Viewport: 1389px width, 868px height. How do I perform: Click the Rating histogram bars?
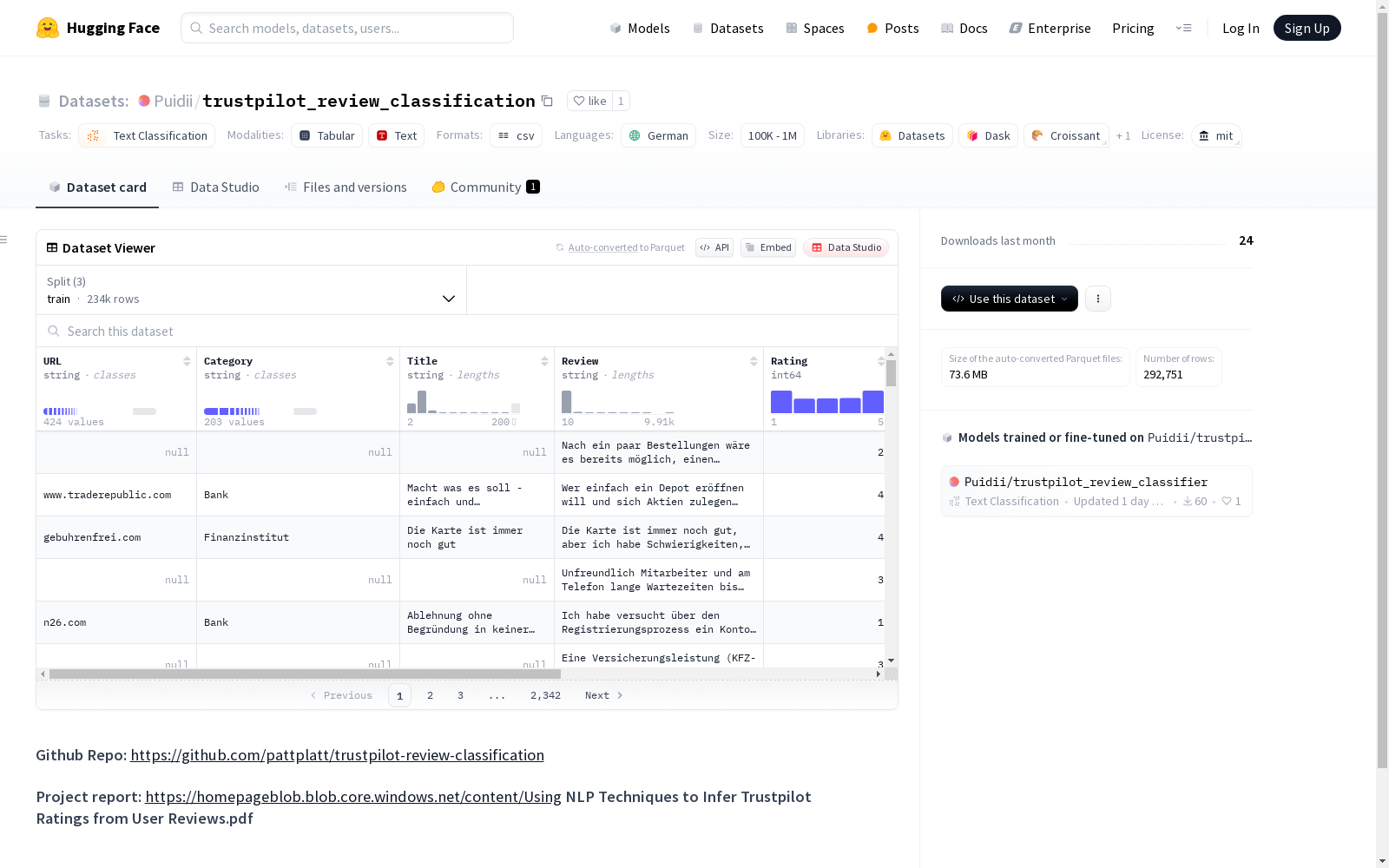827,402
